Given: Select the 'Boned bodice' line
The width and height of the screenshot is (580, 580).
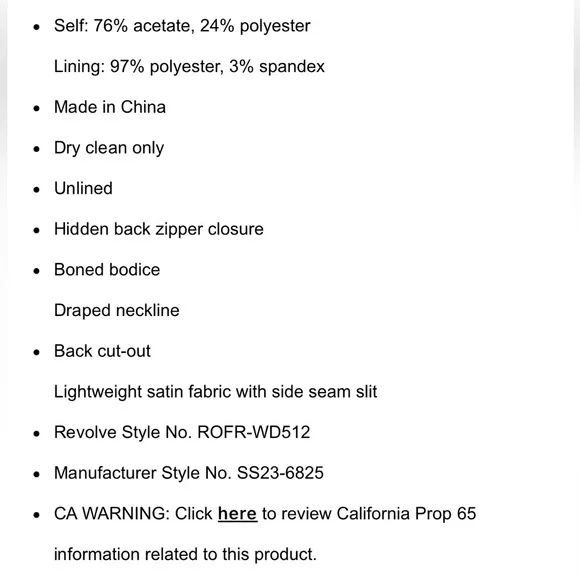Looking at the screenshot, I should pyautogui.click(x=107, y=270).
